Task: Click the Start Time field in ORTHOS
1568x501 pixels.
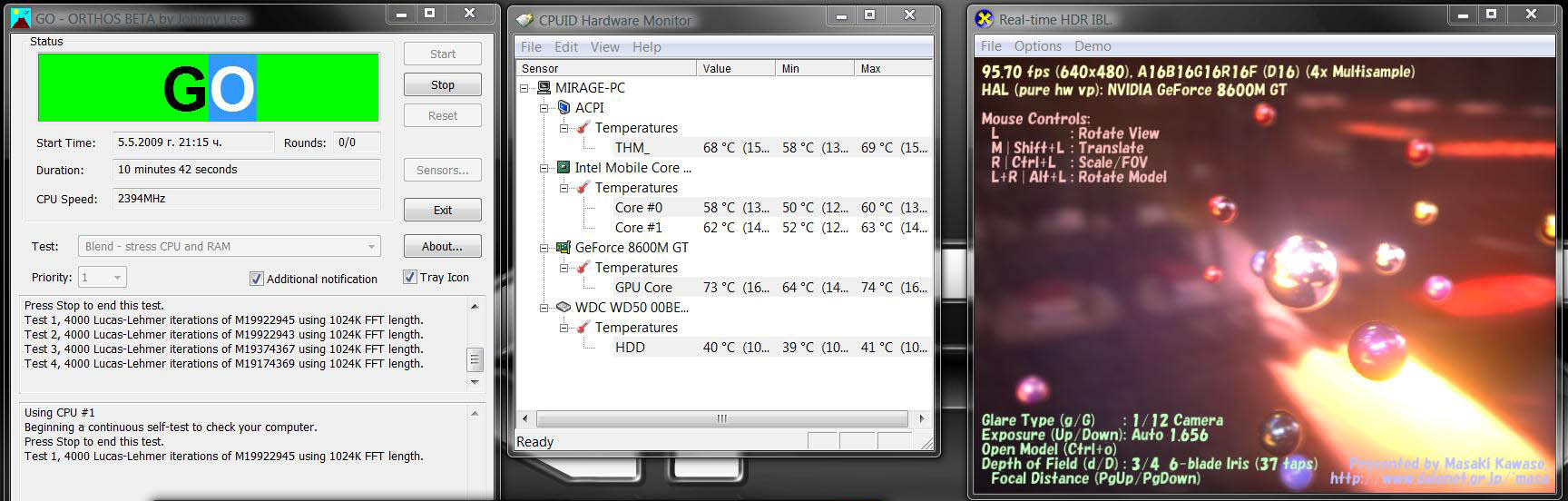Action: (x=193, y=142)
